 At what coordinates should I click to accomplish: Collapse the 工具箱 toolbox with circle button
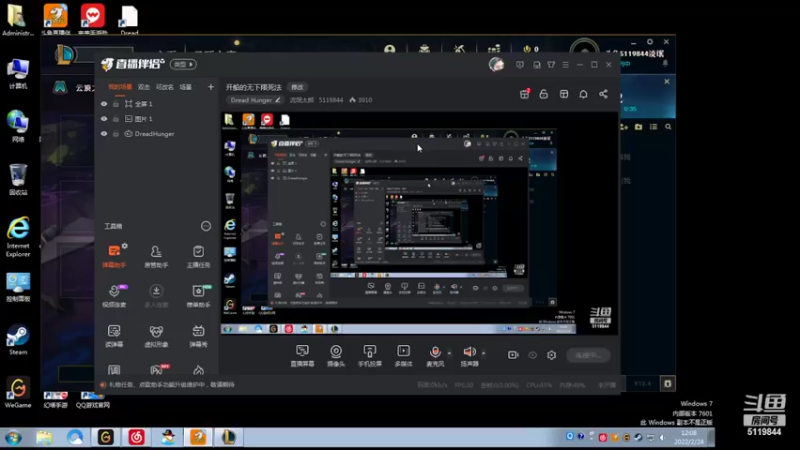pyautogui.click(x=206, y=226)
